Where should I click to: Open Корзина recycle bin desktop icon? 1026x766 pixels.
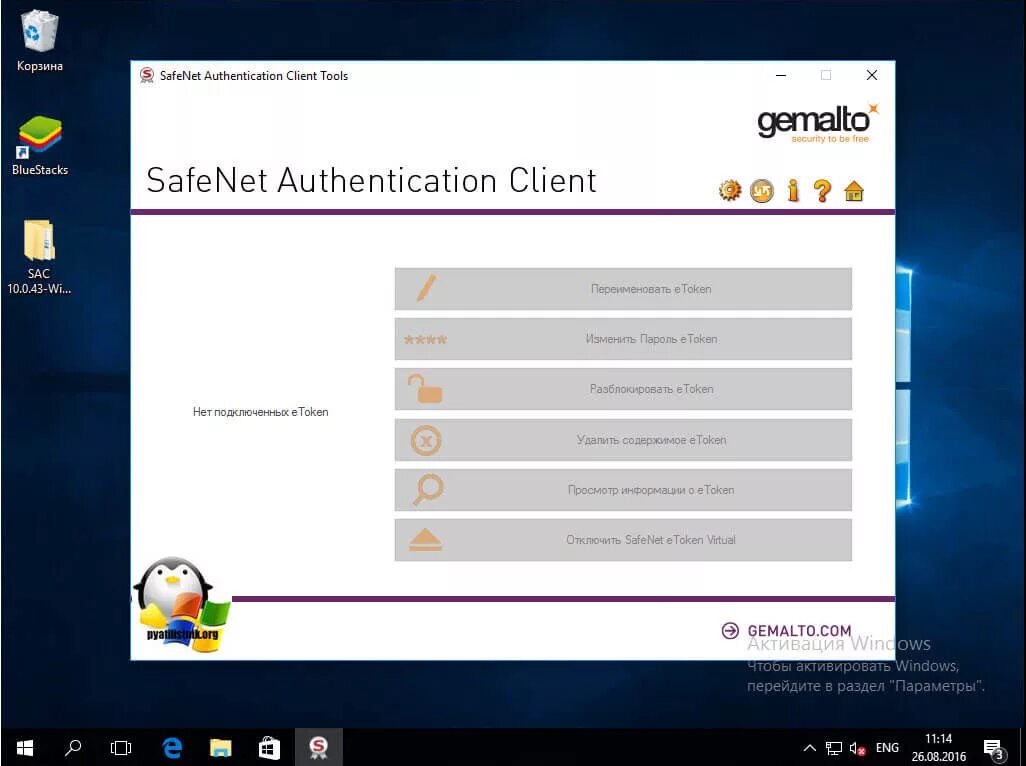(x=40, y=41)
